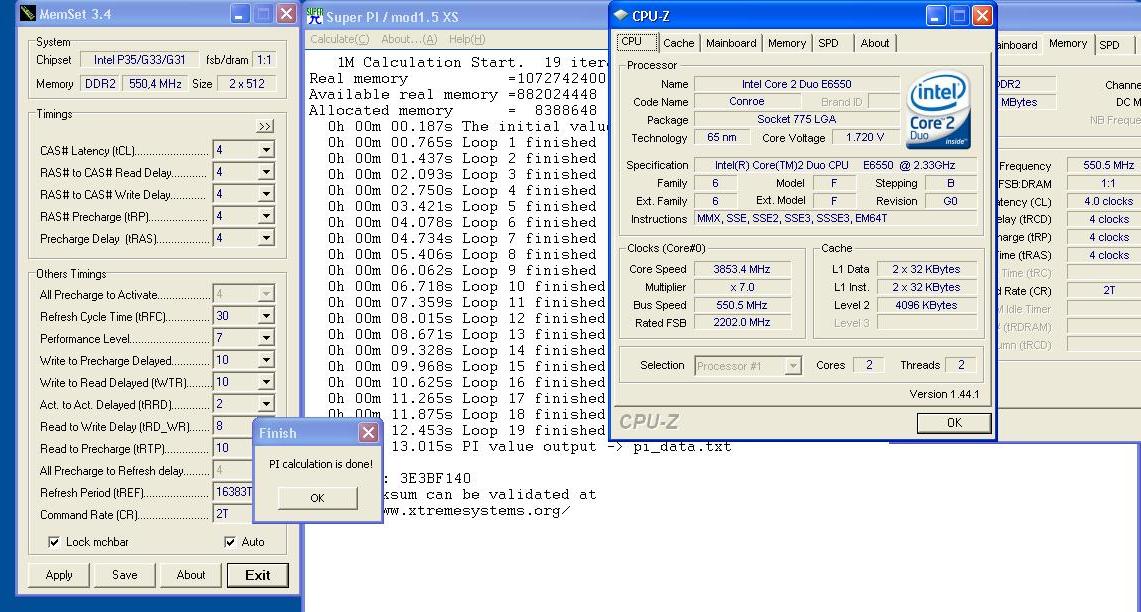The height and width of the screenshot is (612, 1141).
Task: Click OK in the Finish dialog
Action: [317, 498]
